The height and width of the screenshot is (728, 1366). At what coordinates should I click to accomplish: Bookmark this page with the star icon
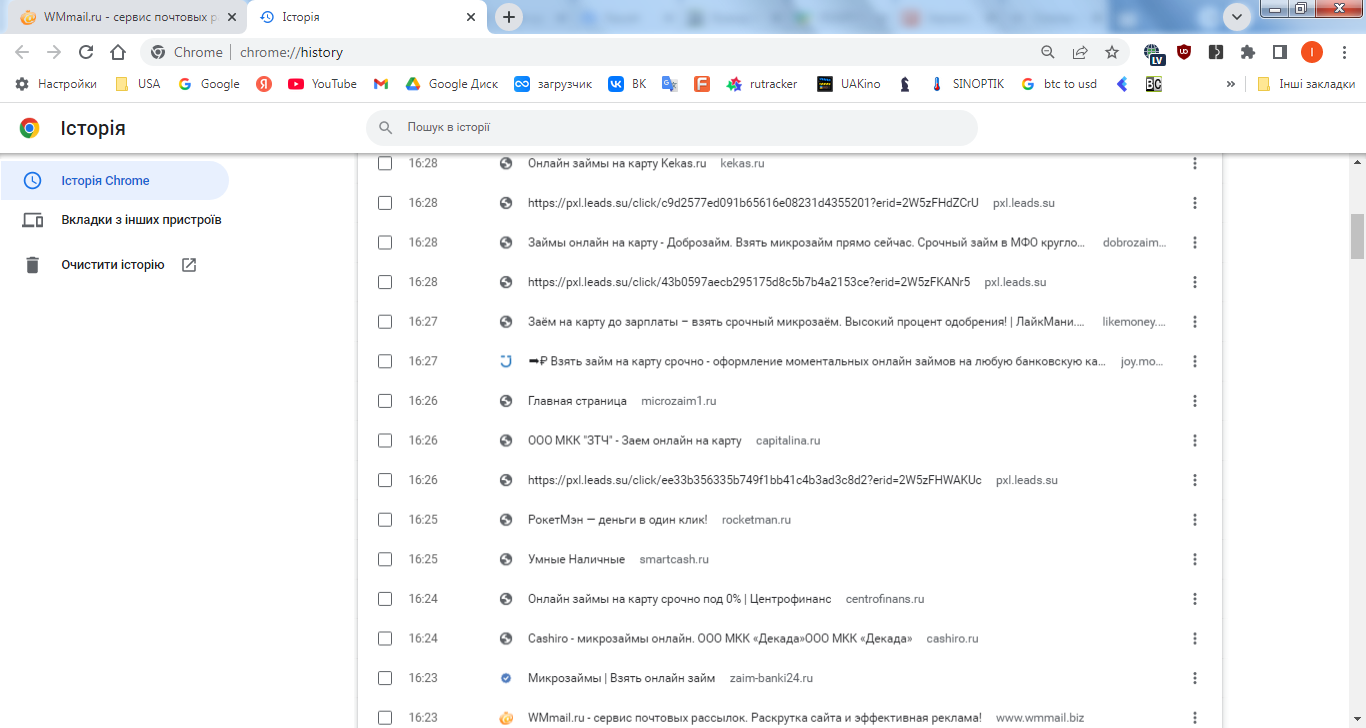(1112, 52)
